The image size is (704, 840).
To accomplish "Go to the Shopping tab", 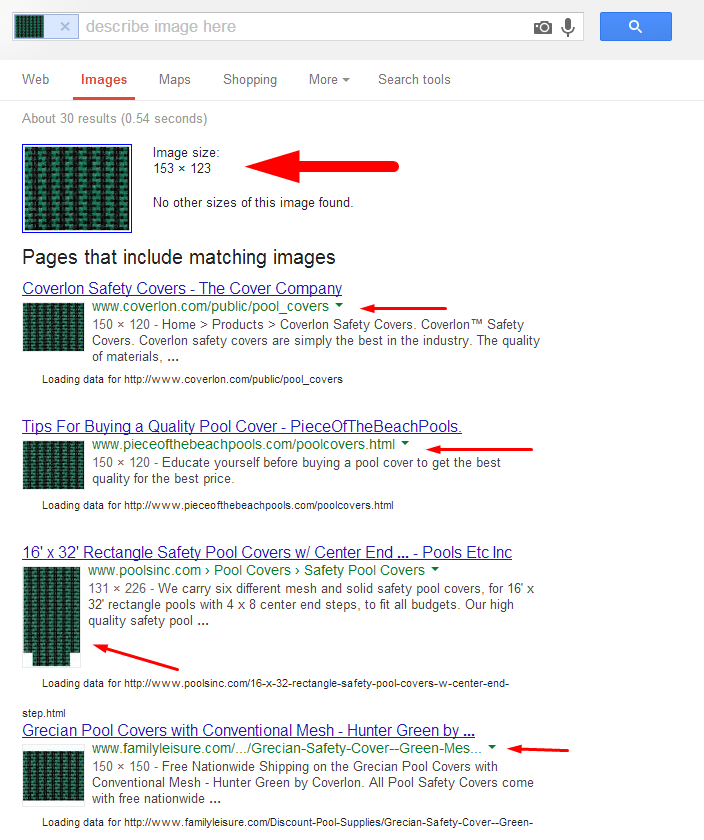I will pos(250,79).
